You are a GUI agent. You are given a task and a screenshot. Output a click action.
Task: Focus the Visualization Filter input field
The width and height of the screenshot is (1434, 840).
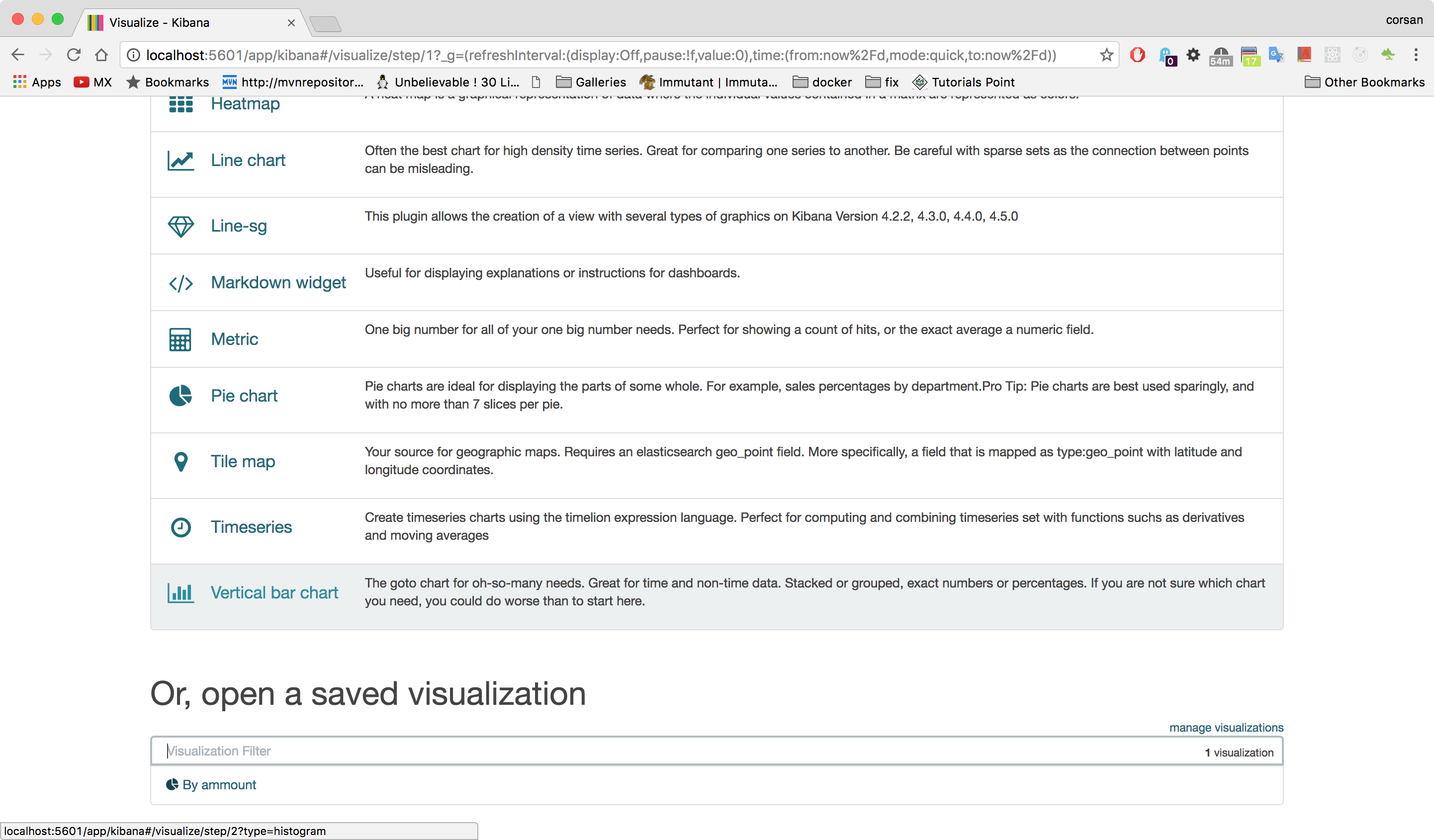pyautogui.click(x=717, y=751)
